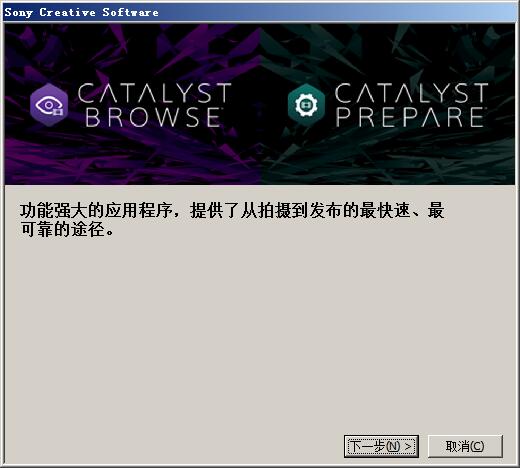Click the 功能强大的应用程序 text line
This screenshot has height=468, width=520.
tap(96, 210)
